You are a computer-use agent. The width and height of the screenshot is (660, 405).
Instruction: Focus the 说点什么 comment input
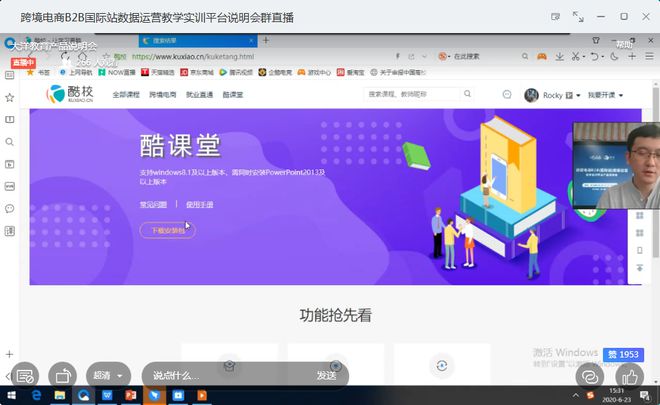(x=227, y=376)
